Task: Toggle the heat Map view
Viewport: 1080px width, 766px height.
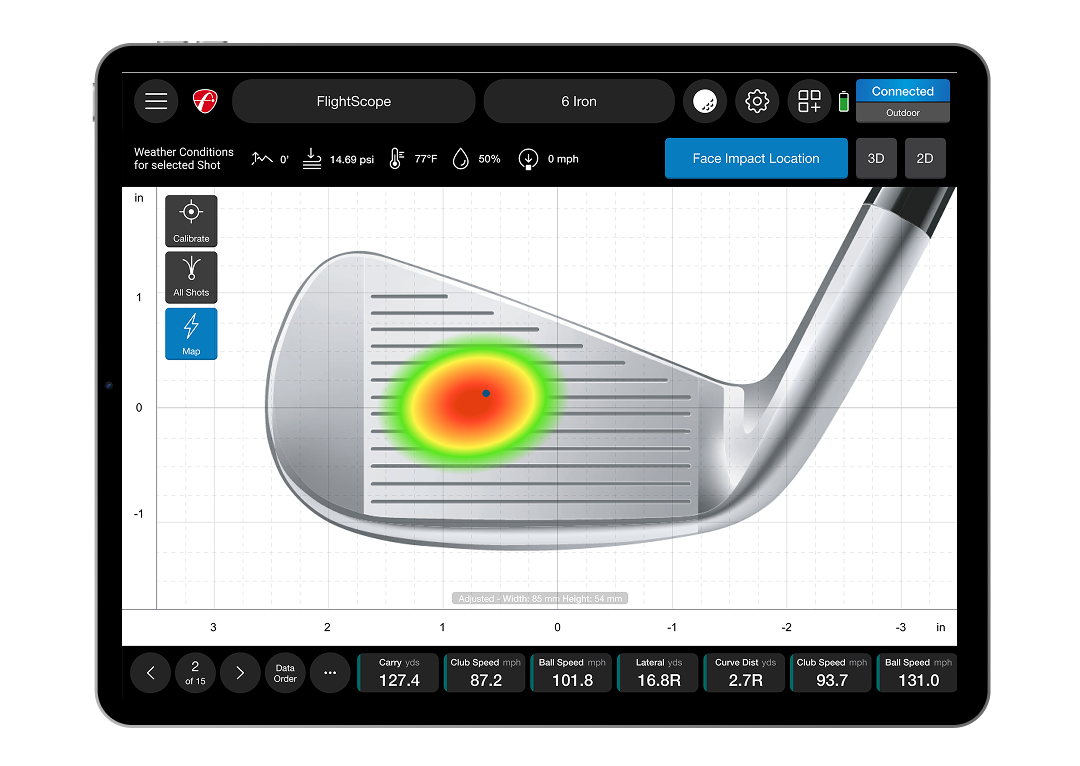Action: pyautogui.click(x=191, y=333)
